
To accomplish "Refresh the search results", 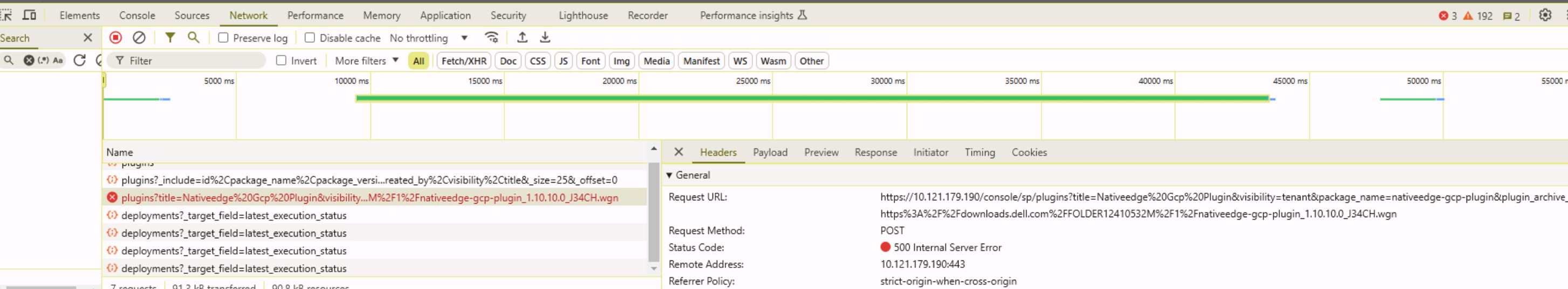I will pyautogui.click(x=79, y=61).
